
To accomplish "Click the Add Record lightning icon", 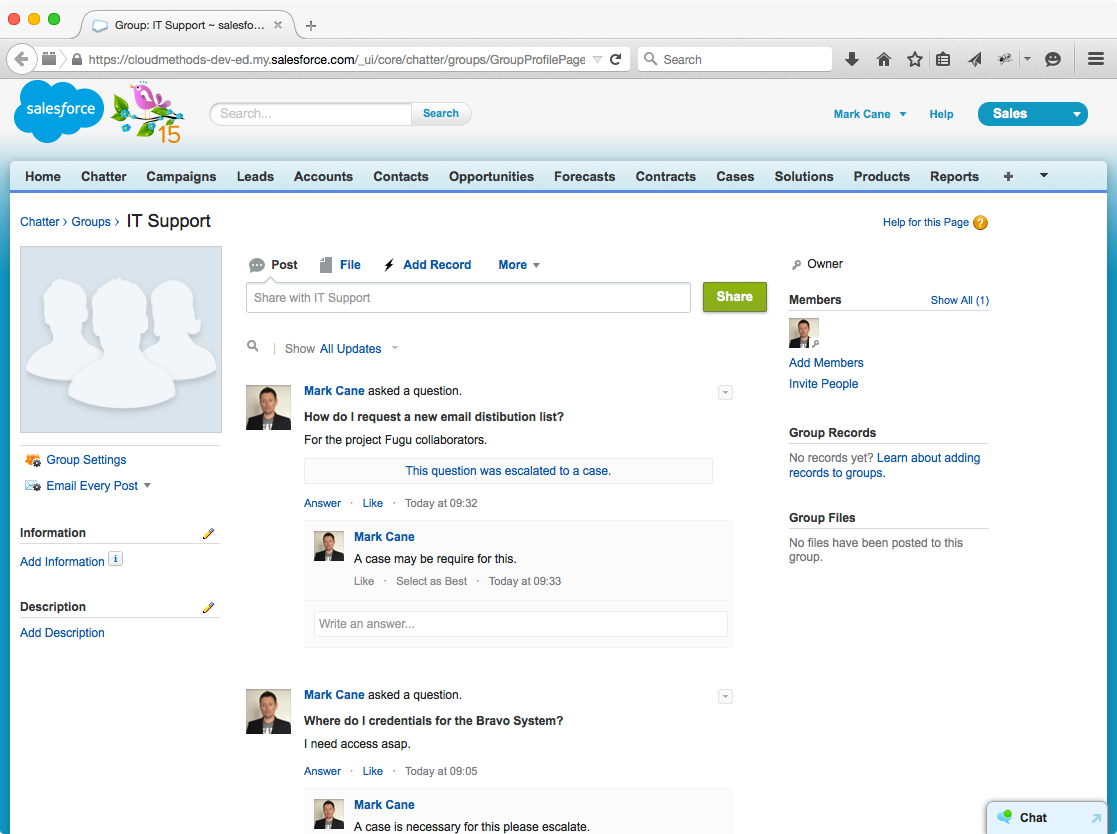I will pos(389,265).
